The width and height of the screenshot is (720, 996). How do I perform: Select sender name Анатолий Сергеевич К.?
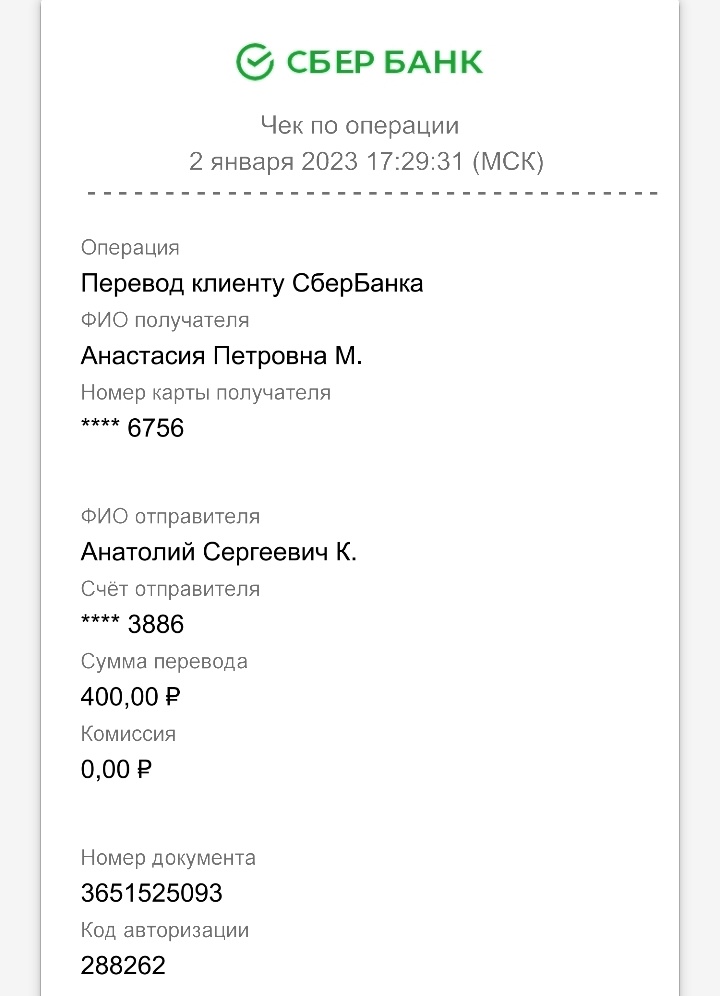click(219, 552)
